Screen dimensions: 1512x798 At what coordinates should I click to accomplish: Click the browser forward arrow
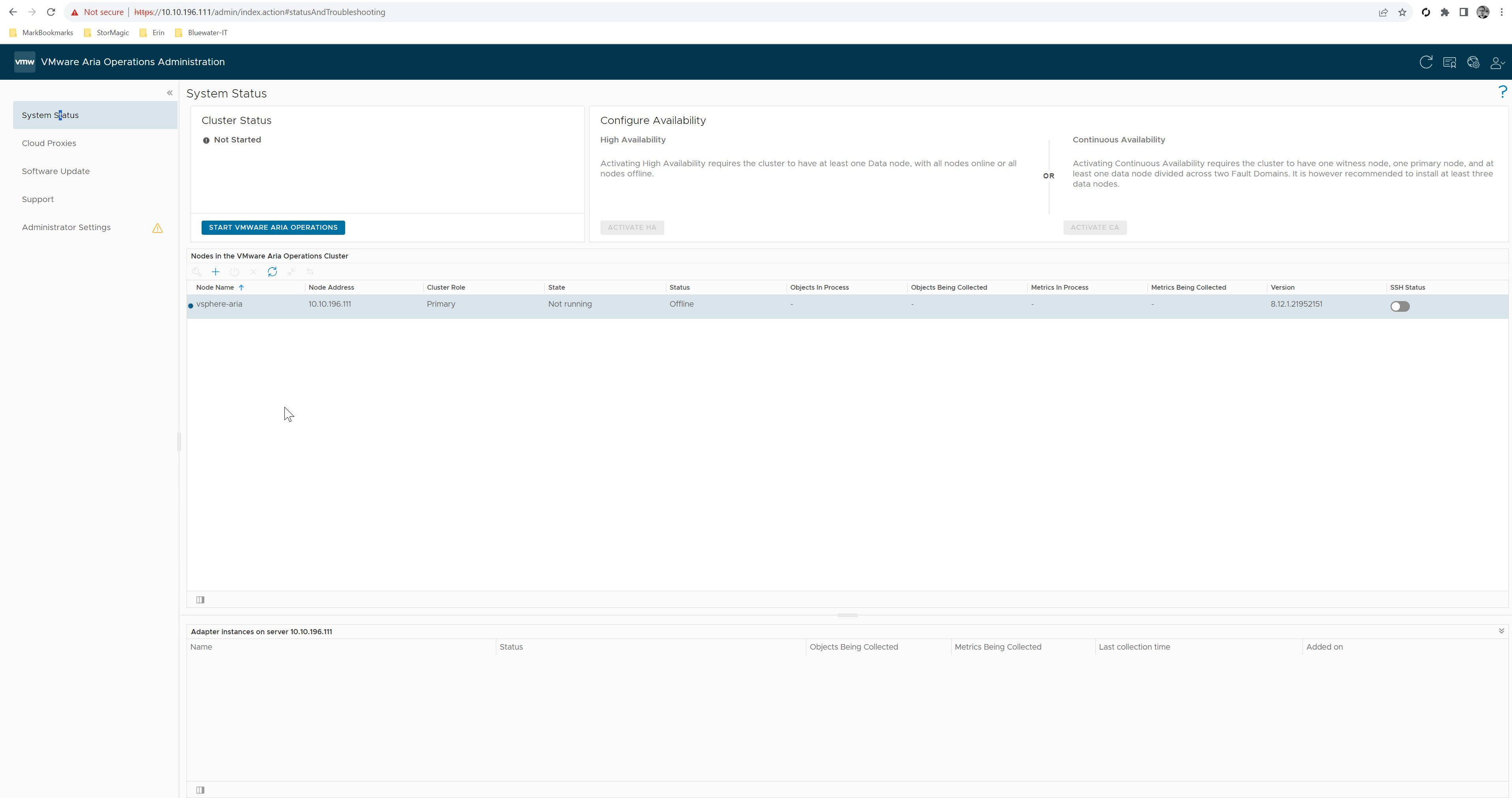[32, 12]
